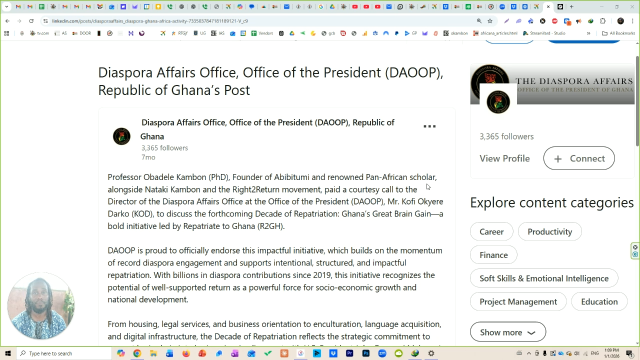The width and height of the screenshot is (640, 360).
Task: Select Soft Skills & Emotional Intelligence chip
Action: (x=544, y=278)
